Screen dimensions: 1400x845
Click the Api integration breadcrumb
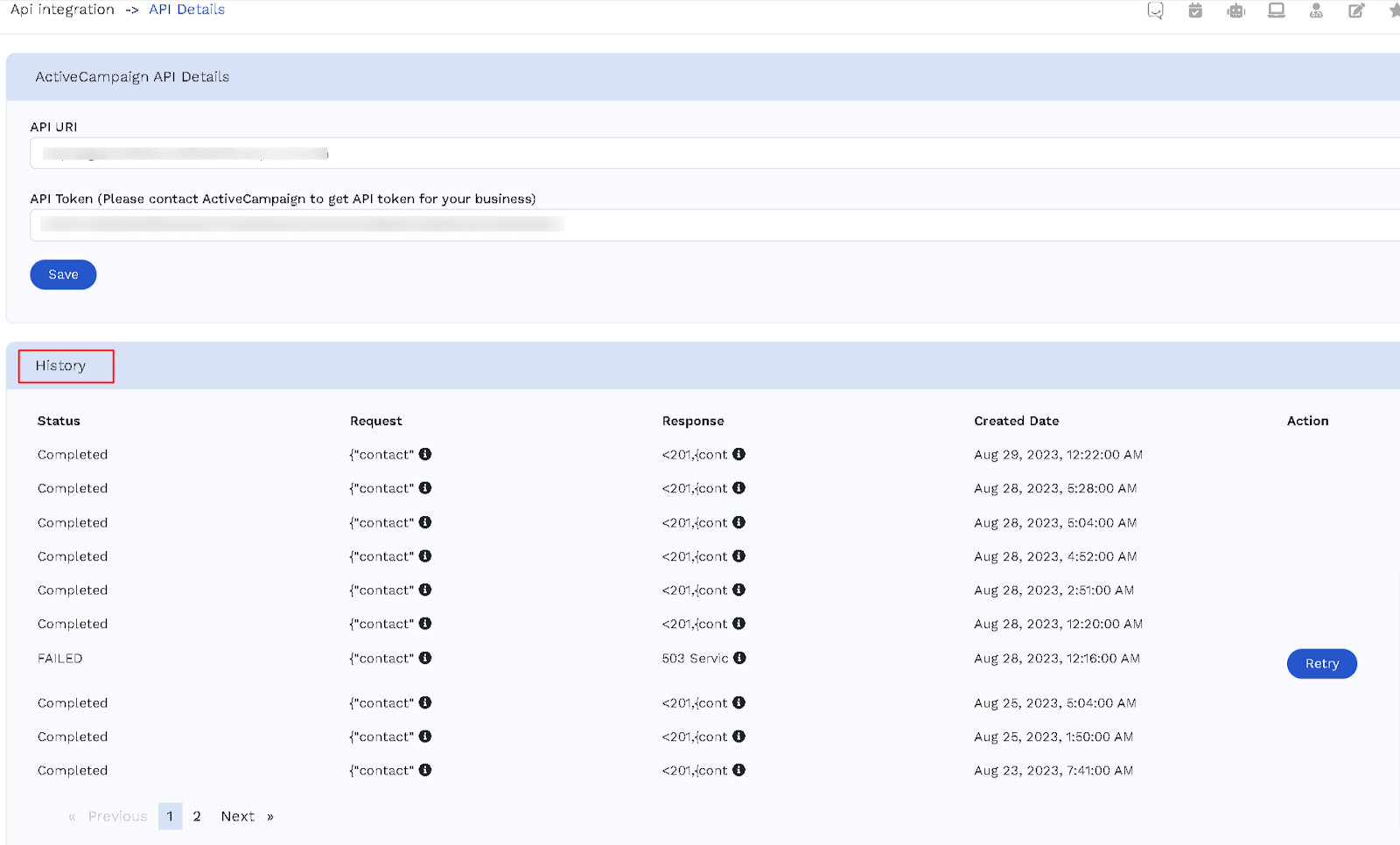[62, 10]
